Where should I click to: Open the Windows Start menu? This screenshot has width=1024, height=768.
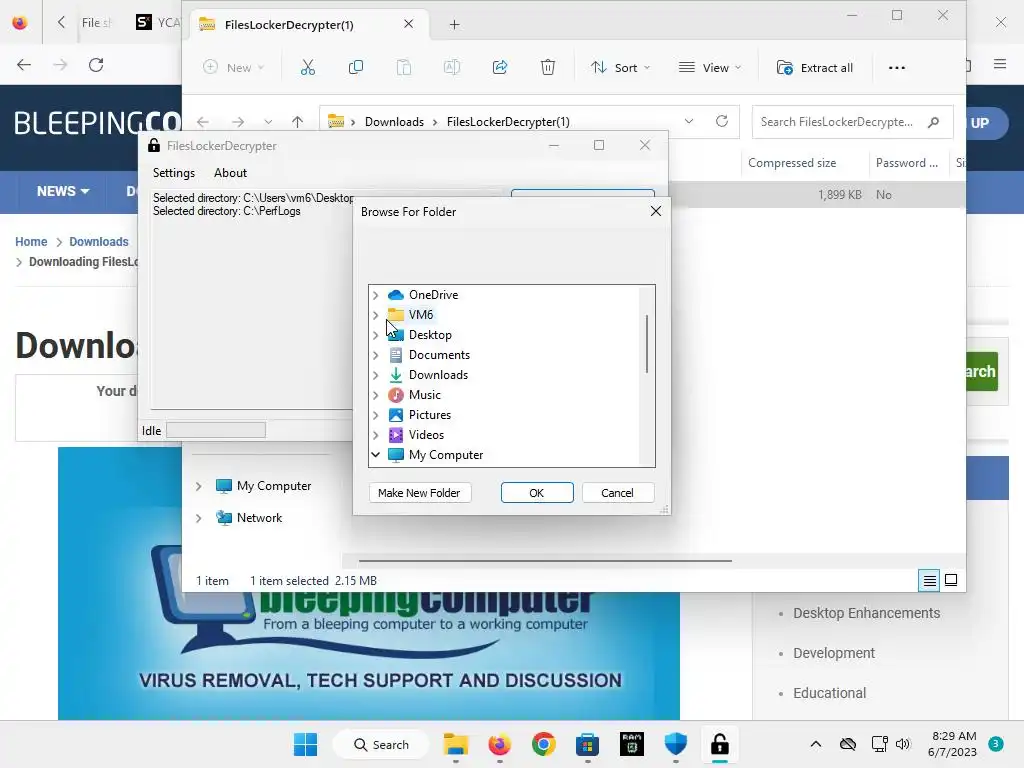tap(306, 744)
